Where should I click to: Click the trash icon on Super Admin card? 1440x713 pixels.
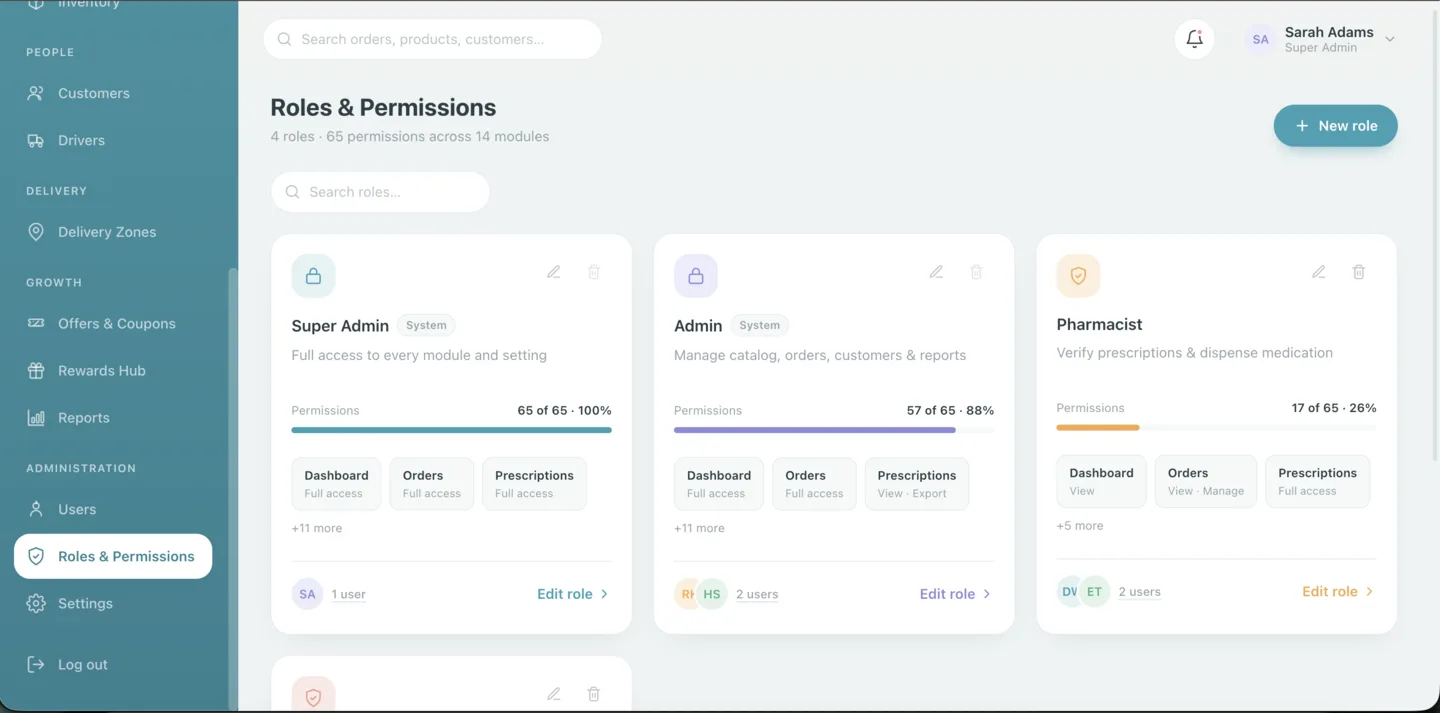[594, 272]
